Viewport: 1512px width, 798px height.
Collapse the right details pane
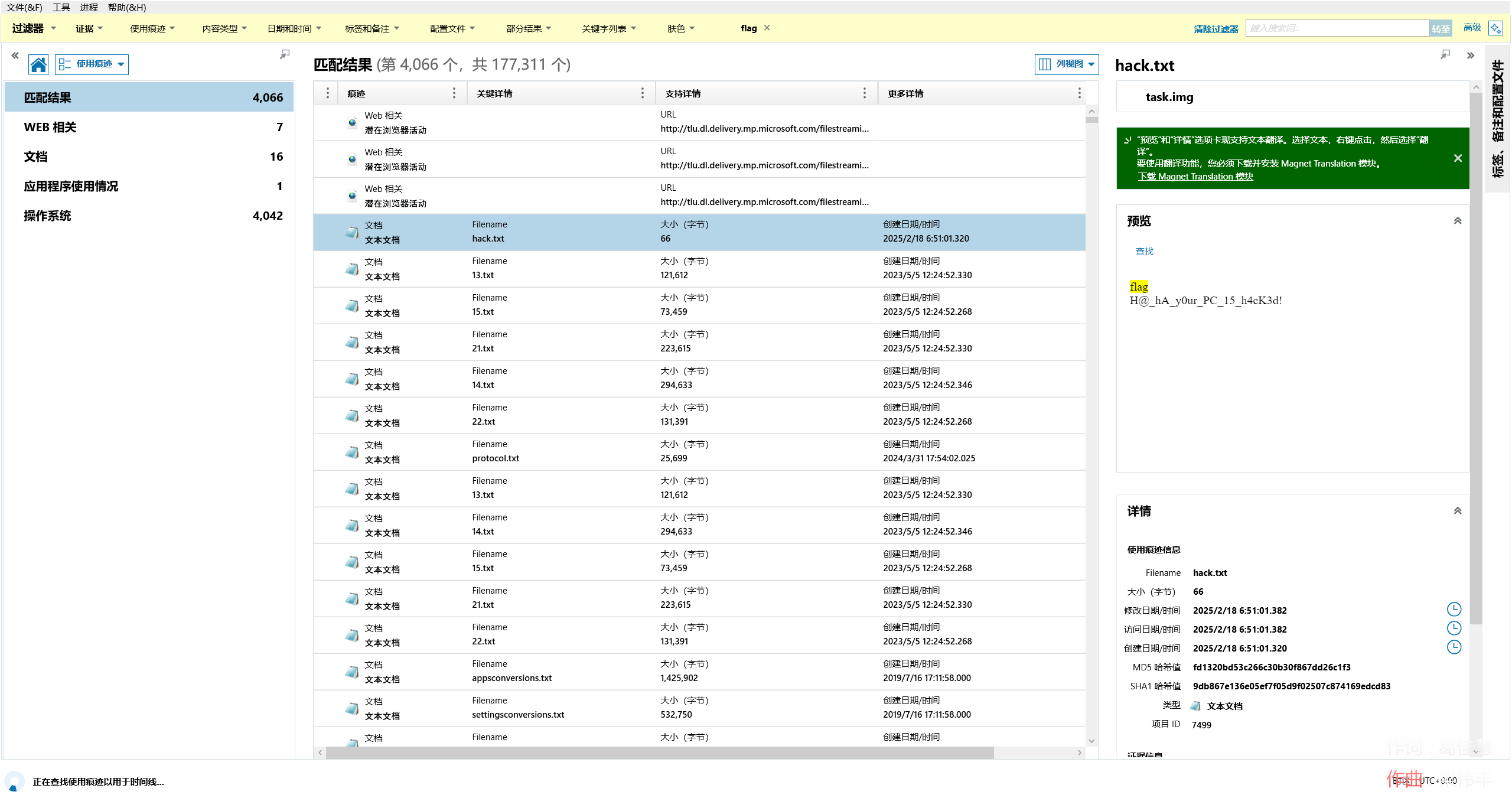point(1471,56)
